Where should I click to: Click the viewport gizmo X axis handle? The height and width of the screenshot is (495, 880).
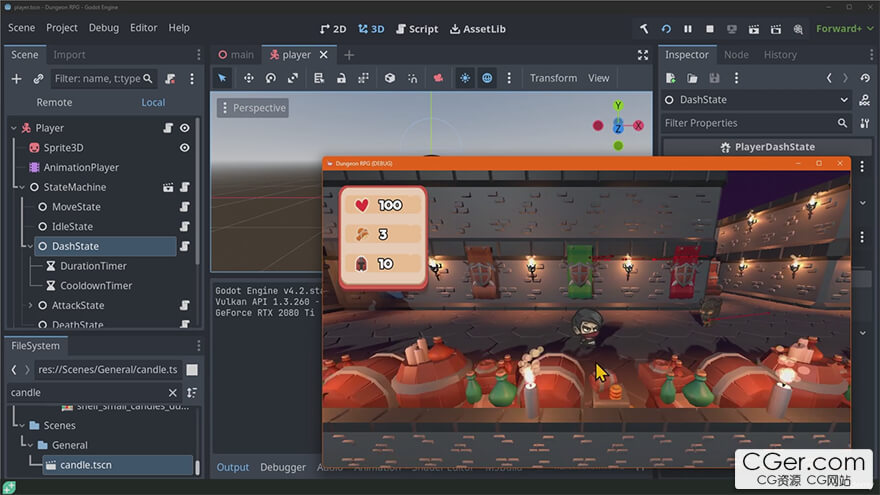[x=639, y=126]
